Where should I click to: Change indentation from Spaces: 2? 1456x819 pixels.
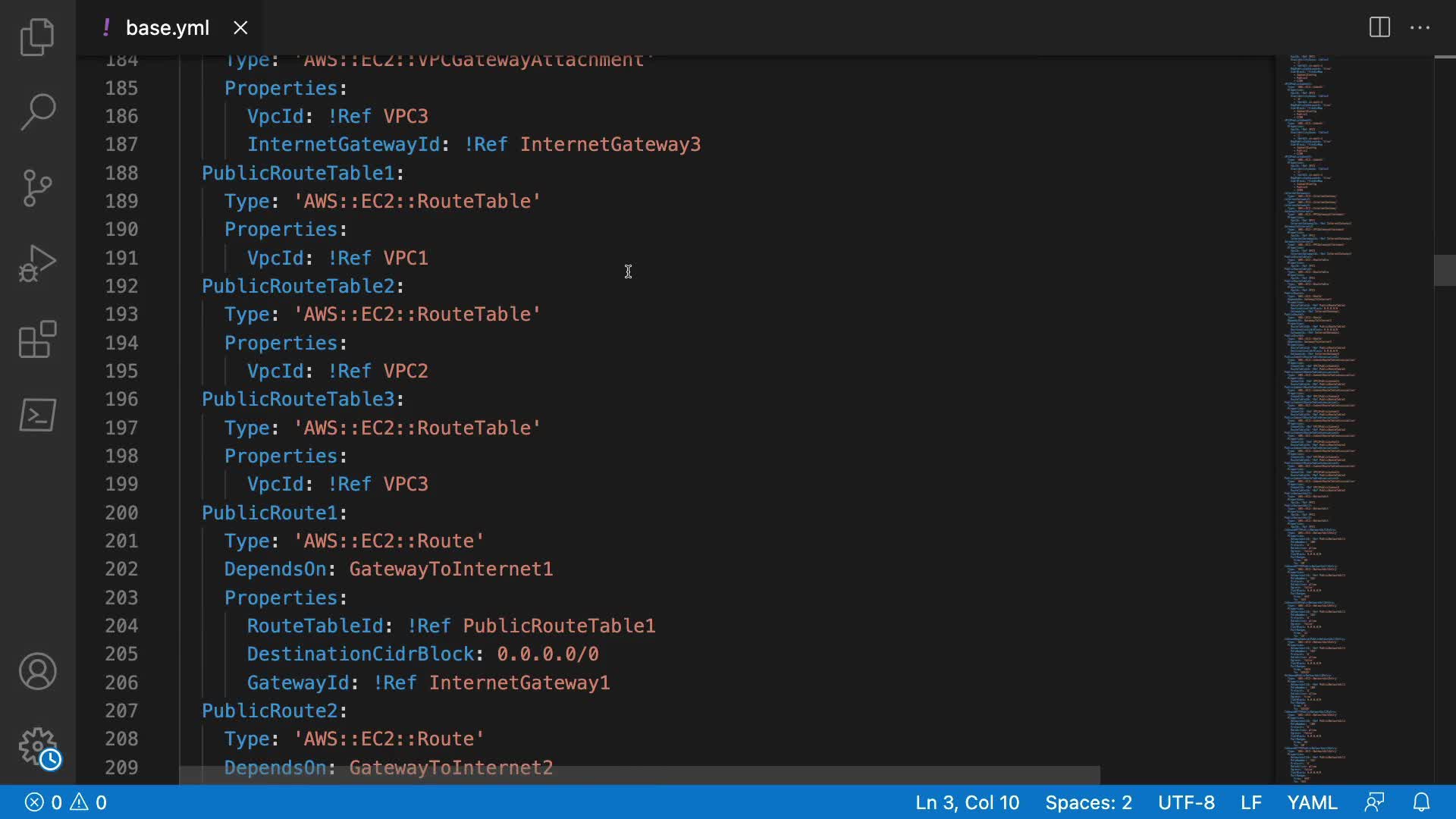click(1088, 802)
